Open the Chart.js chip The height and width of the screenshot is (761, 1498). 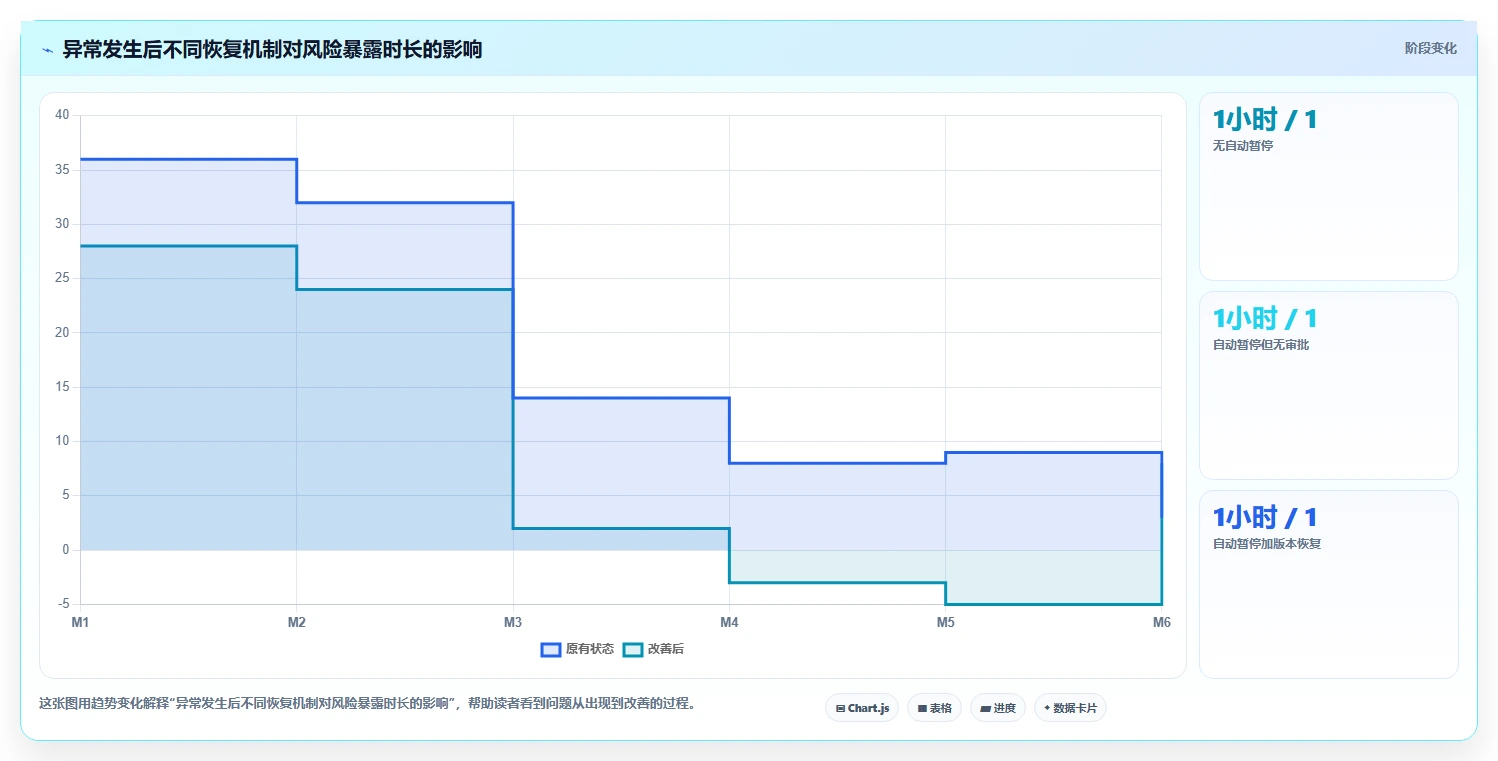(862, 708)
